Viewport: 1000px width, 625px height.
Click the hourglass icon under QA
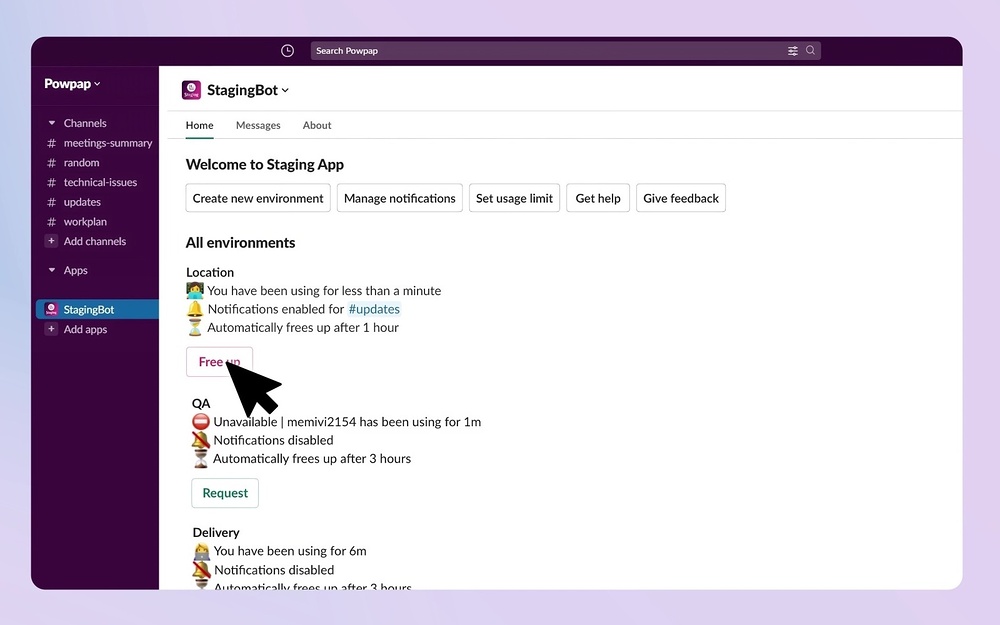click(x=201, y=459)
